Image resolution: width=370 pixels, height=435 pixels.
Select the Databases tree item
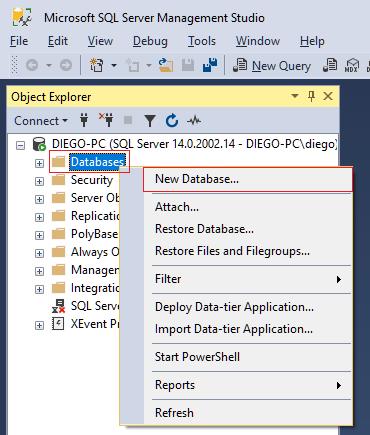(x=97, y=162)
